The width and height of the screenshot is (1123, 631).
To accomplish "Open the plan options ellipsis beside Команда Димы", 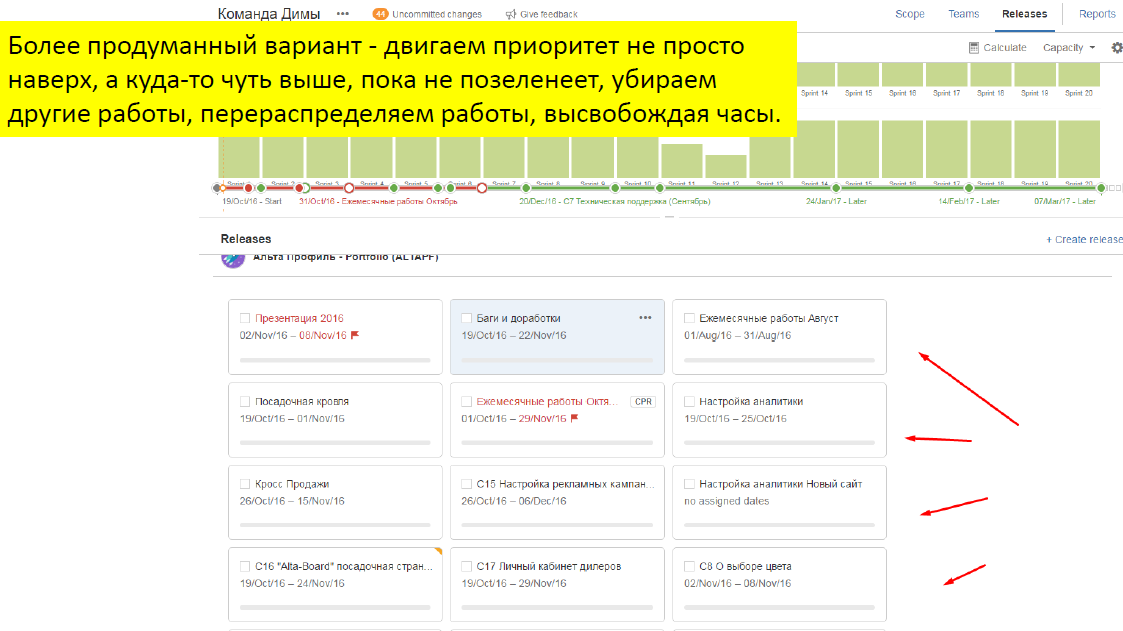I will pyautogui.click(x=343, y=14).
